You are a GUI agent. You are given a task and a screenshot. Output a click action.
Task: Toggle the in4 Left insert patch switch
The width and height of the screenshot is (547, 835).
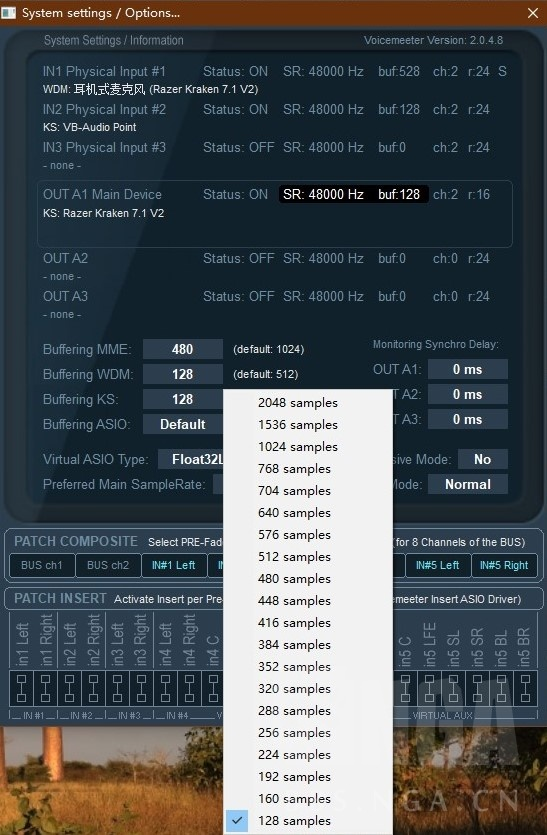pos(165,688)
